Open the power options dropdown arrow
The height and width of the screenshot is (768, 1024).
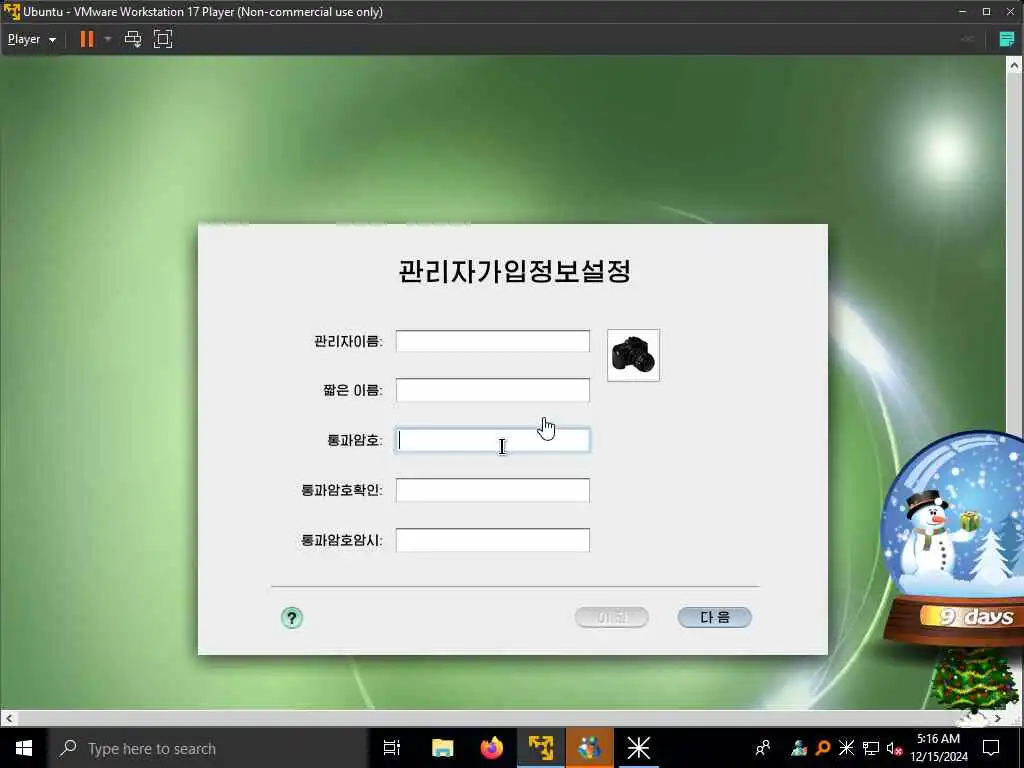pyautogui.click(x=108, y=39)
